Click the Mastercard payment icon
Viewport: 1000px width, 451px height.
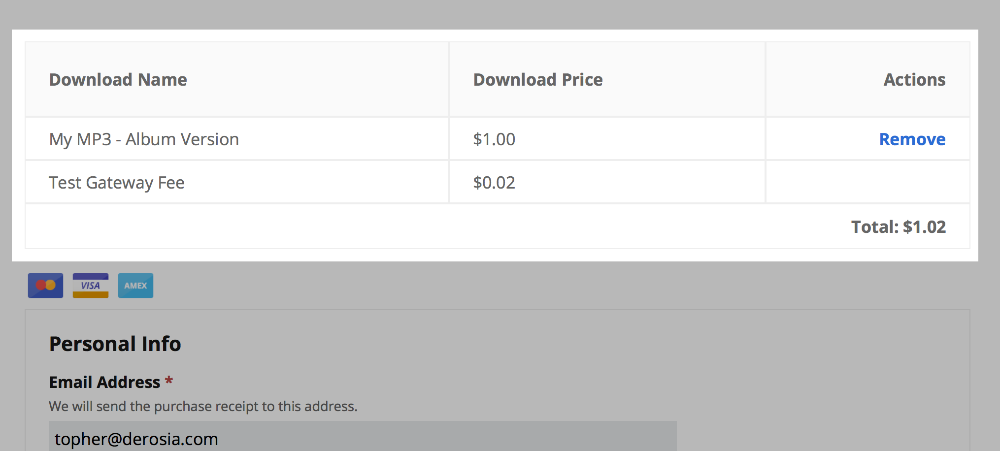[x=45, y=286]
